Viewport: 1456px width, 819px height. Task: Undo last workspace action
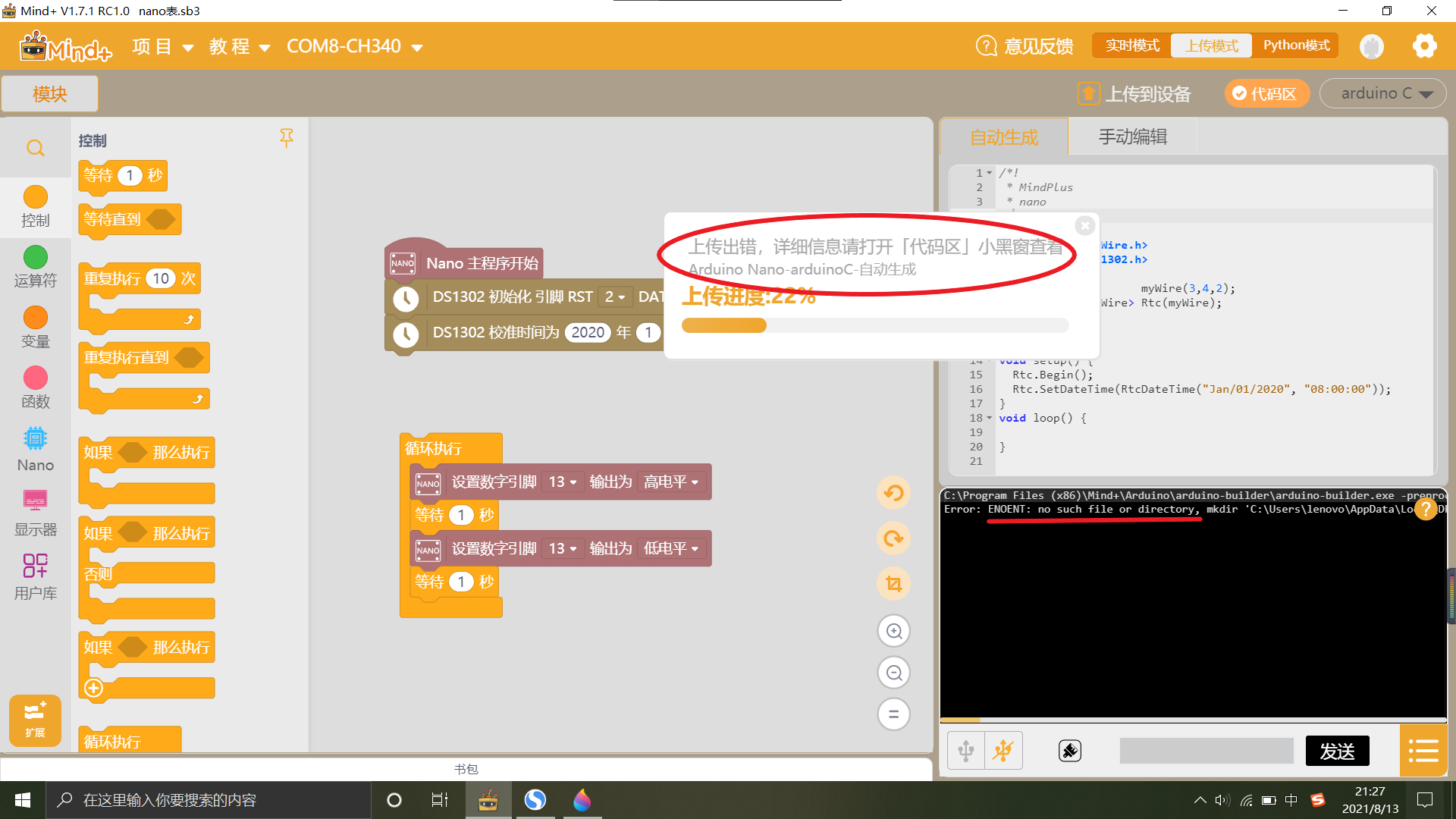[x=894, y=493]
